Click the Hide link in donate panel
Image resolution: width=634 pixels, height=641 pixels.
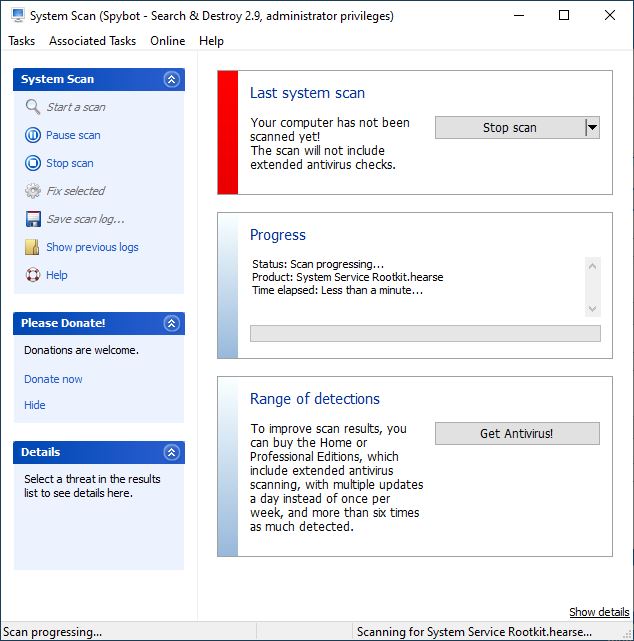click(x=35, y=405)
